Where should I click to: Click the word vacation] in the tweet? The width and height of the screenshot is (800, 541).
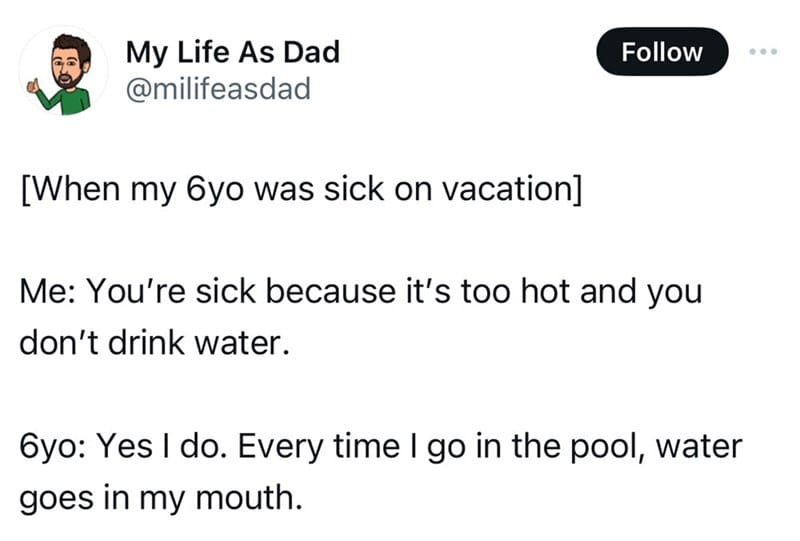tap(512, 190)
